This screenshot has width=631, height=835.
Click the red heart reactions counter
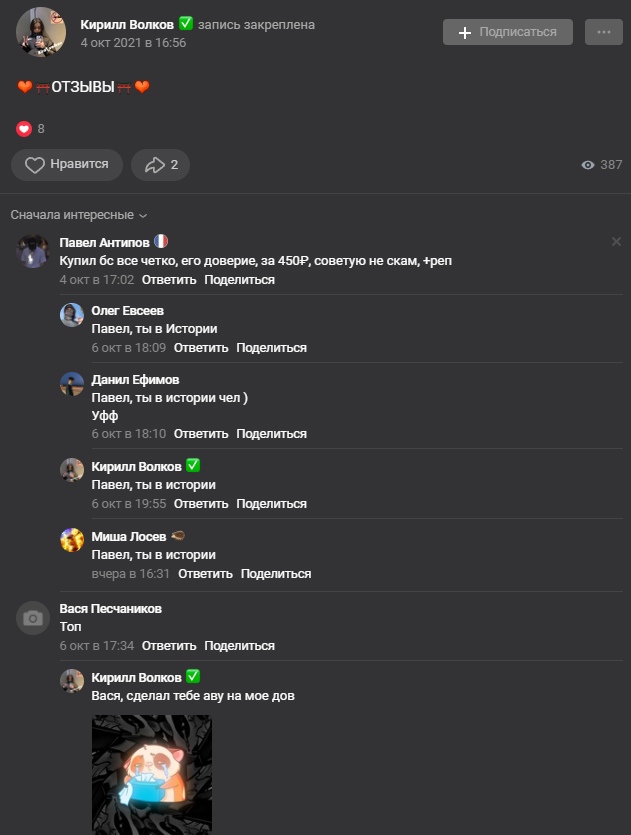coord(25,129)
